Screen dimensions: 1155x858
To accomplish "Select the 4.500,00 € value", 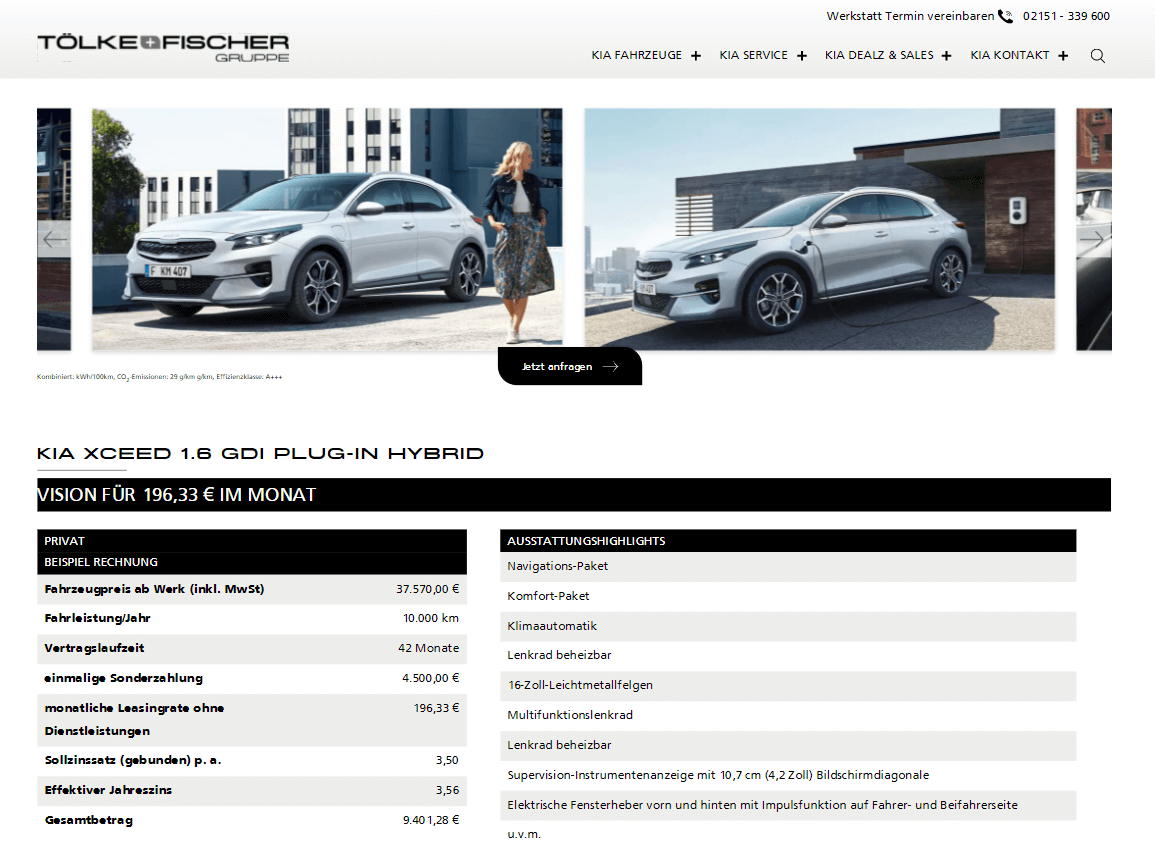I will click(x=430, y=678).
